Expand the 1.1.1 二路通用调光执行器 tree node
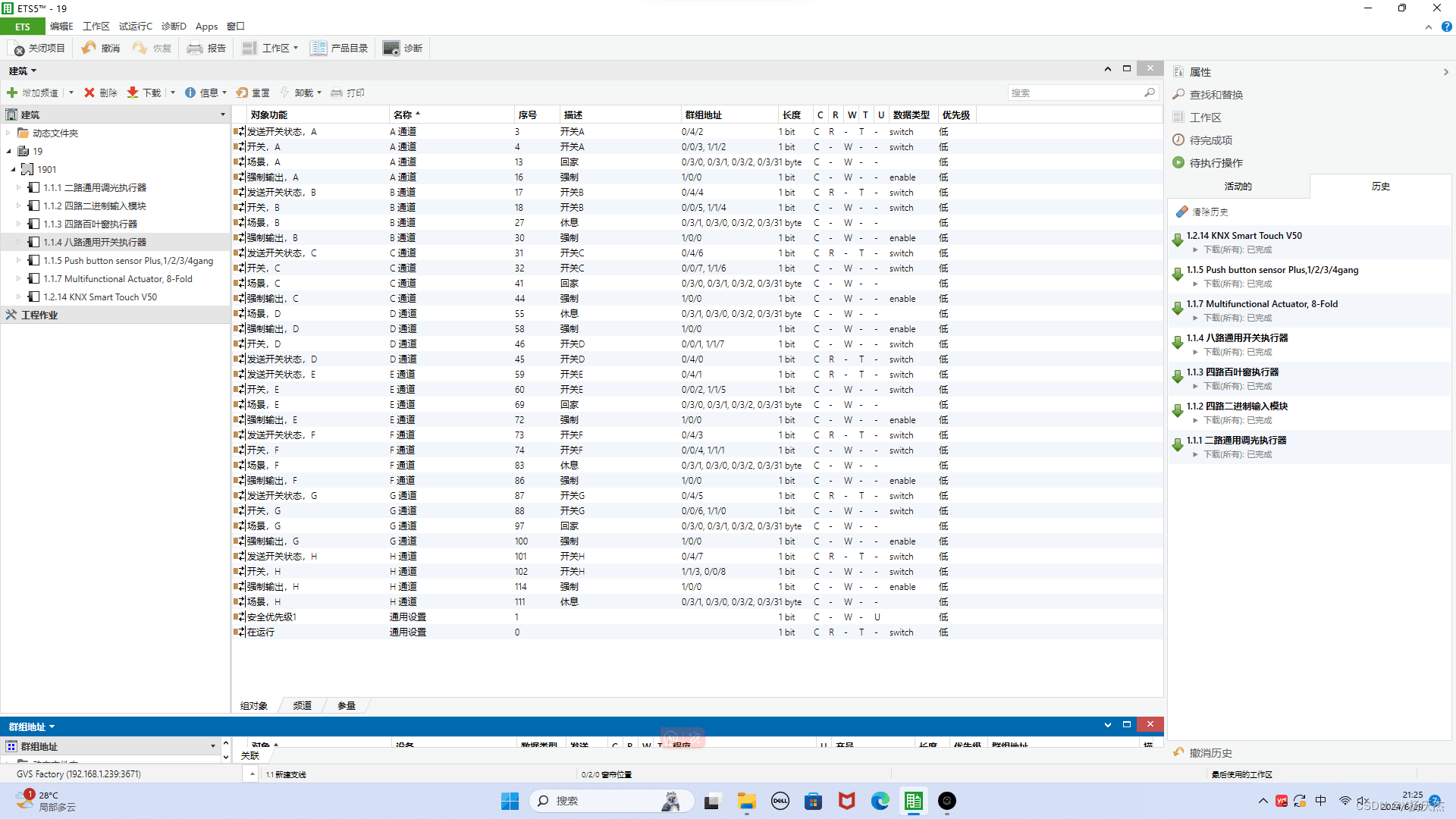This screenshot has height=819, width=1456. click(x=19, y=187)
